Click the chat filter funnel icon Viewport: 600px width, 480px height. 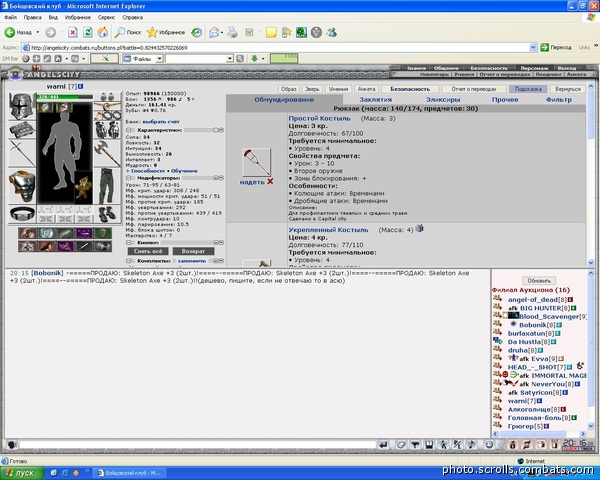click(415, 444)
